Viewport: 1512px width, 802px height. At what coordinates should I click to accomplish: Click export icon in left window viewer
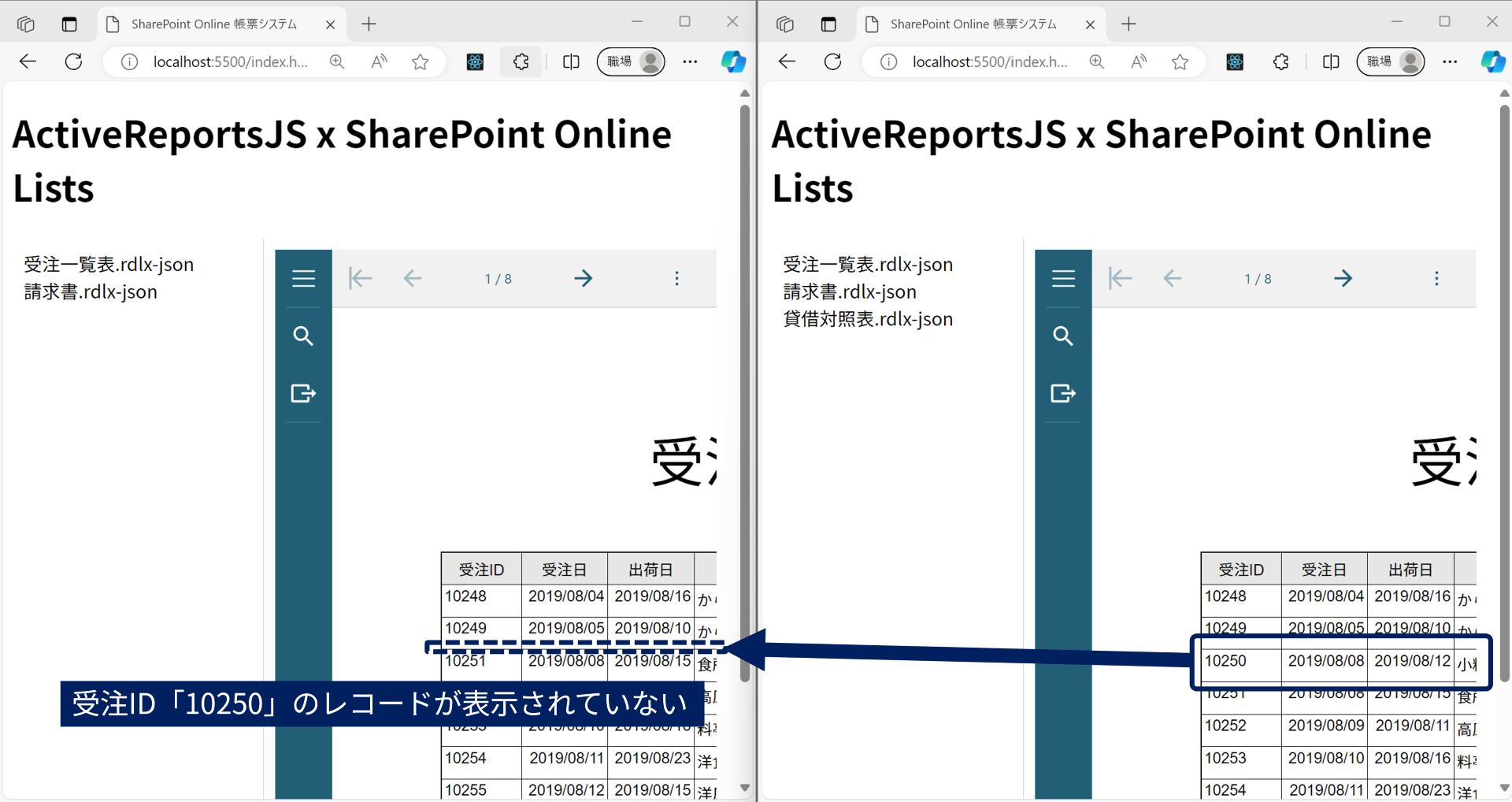click(x=303, y=393)
